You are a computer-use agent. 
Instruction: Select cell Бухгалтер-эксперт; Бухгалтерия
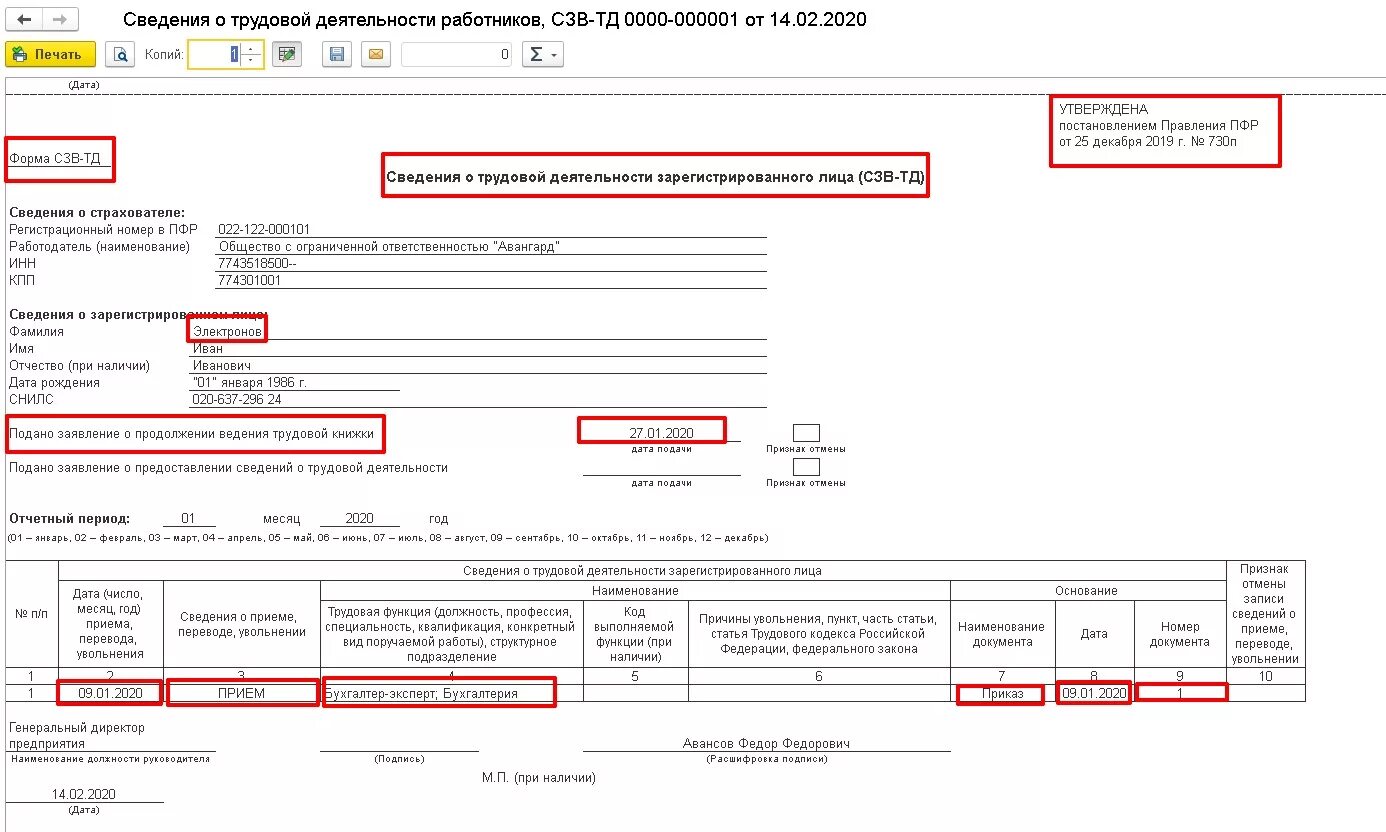pos(452,693)
